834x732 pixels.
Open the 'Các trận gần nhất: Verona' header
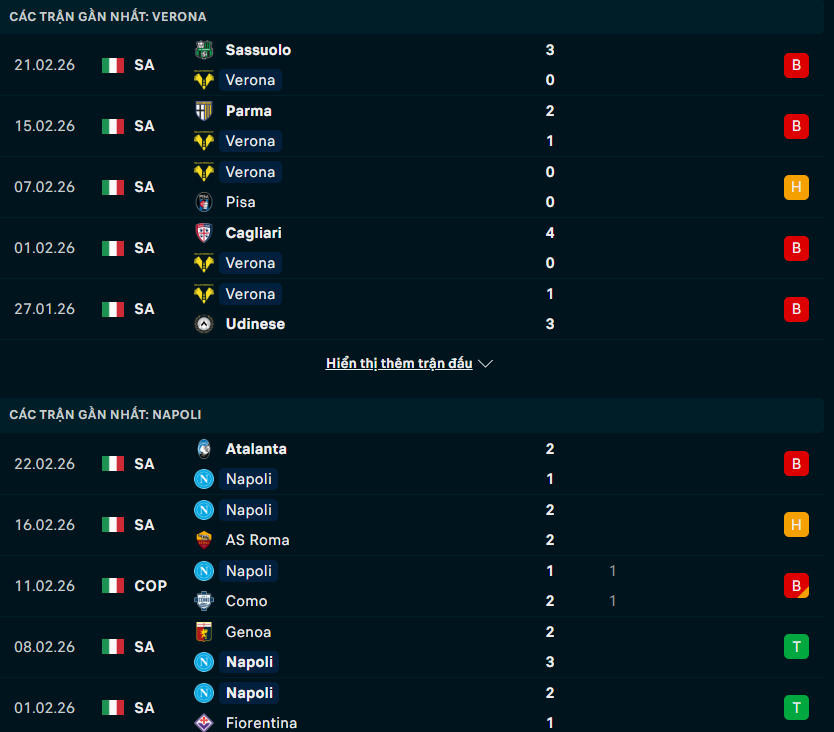coord(108,17)
